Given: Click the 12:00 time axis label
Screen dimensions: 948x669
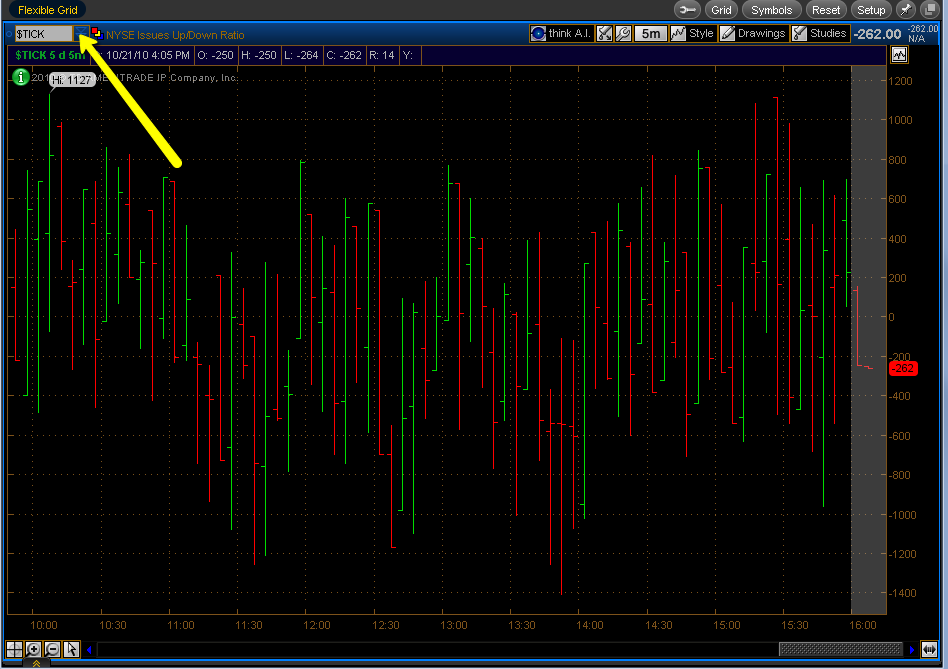Looking at the screenshot, I should [317, 625].
